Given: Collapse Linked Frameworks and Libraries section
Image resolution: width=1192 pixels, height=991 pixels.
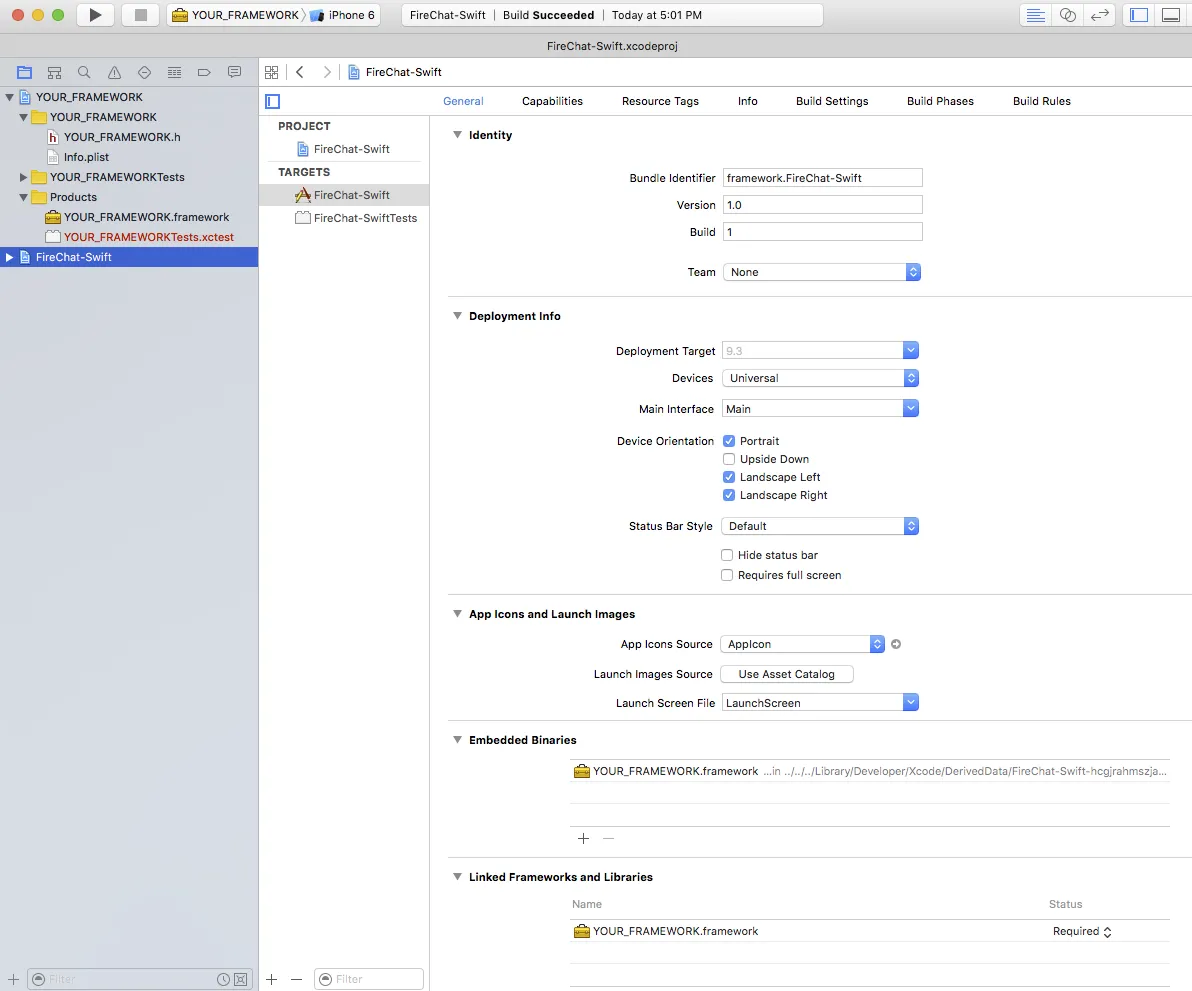Looking at the screenshot, I should click(x=457, y=876).
